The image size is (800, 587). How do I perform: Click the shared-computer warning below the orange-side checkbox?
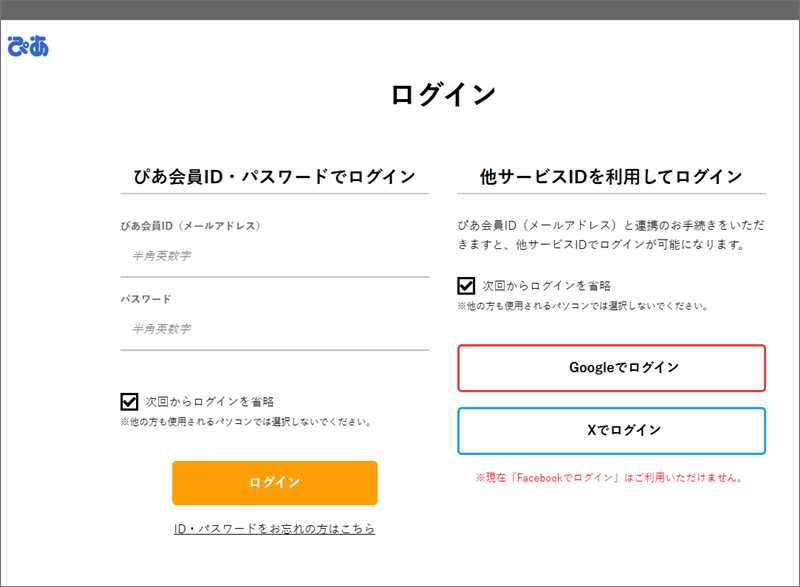(246, 422)
